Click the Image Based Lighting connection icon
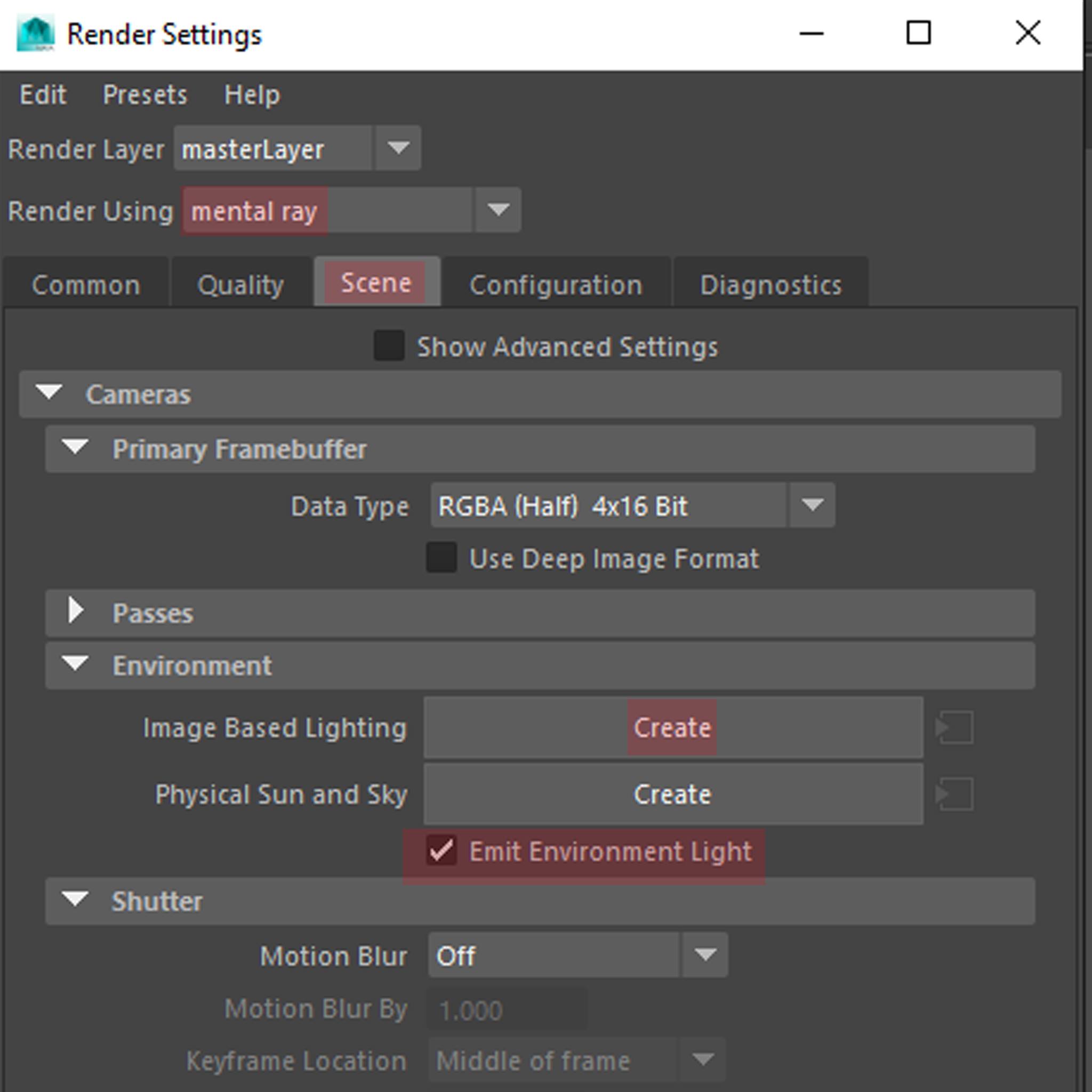Screen dimensions: 1092x1092 tap(954, 727)
